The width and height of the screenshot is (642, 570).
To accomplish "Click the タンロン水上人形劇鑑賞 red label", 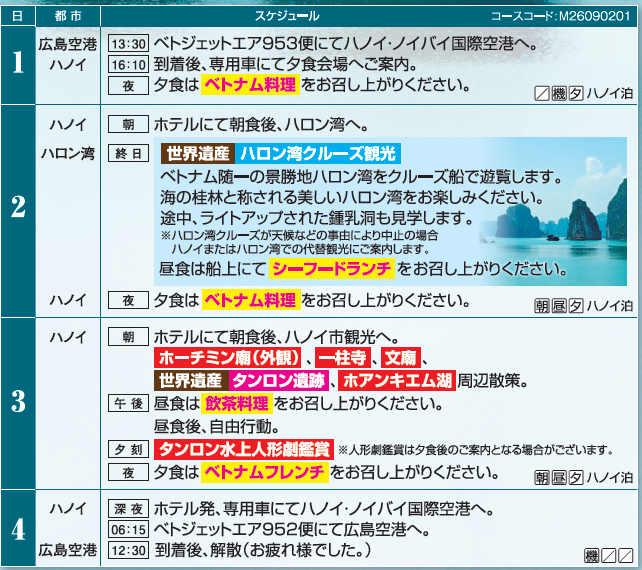I will click(245, 448).
